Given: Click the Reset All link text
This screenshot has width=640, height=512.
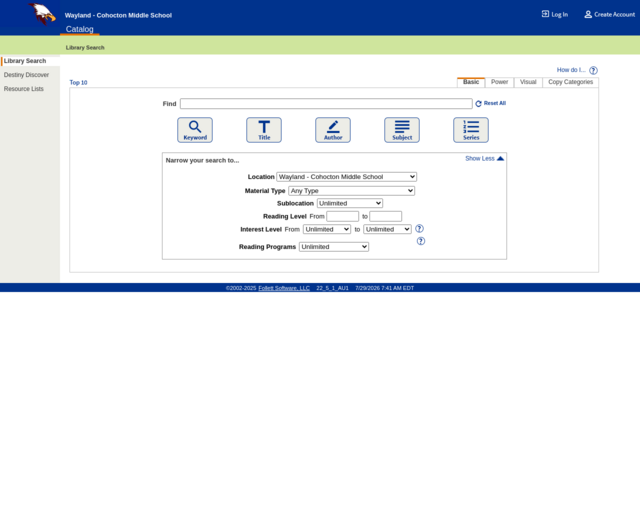Looking at the screenshot, I should (x=495, y=103).
